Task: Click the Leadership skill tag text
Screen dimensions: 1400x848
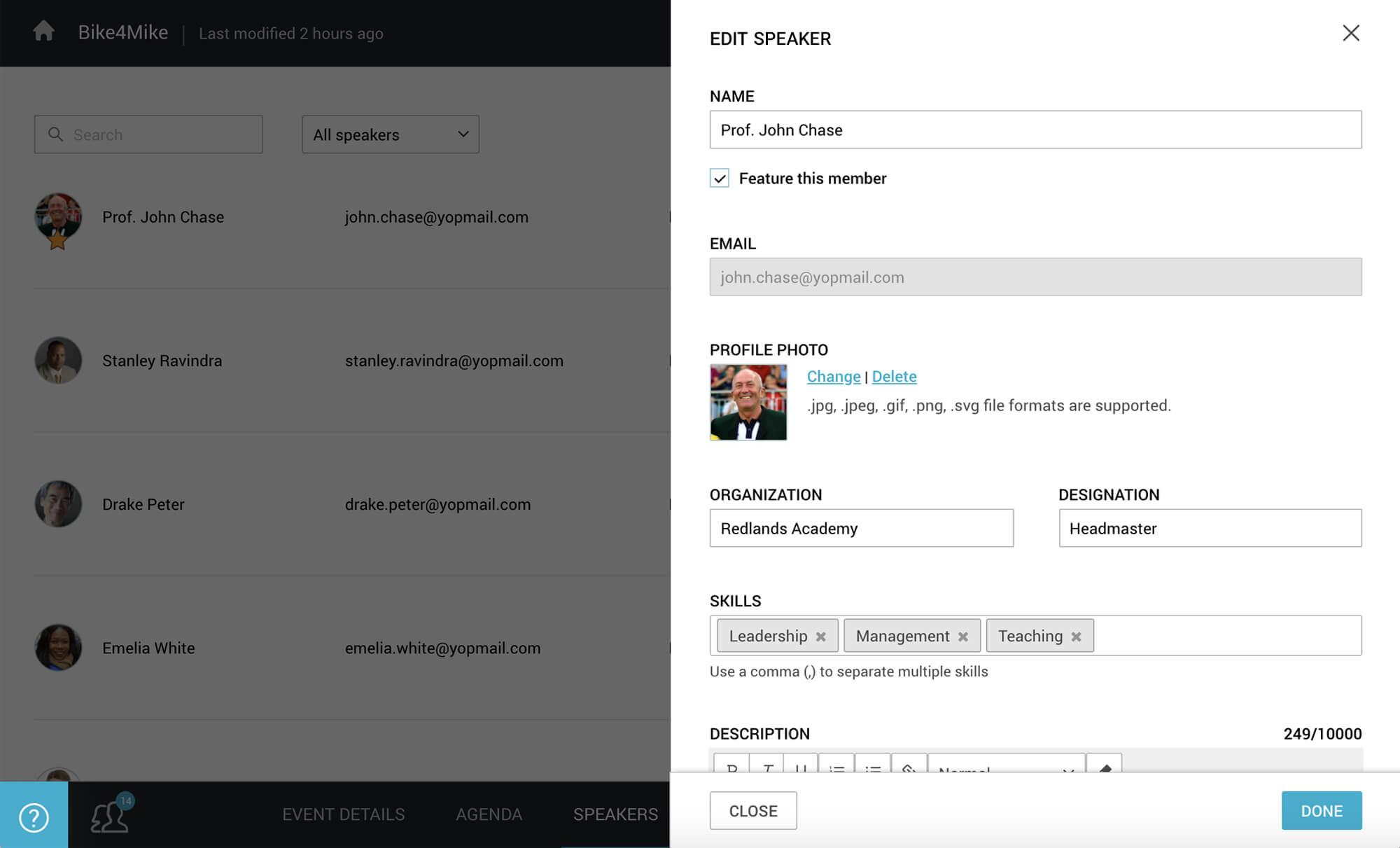Action: [x=768, y=636]
